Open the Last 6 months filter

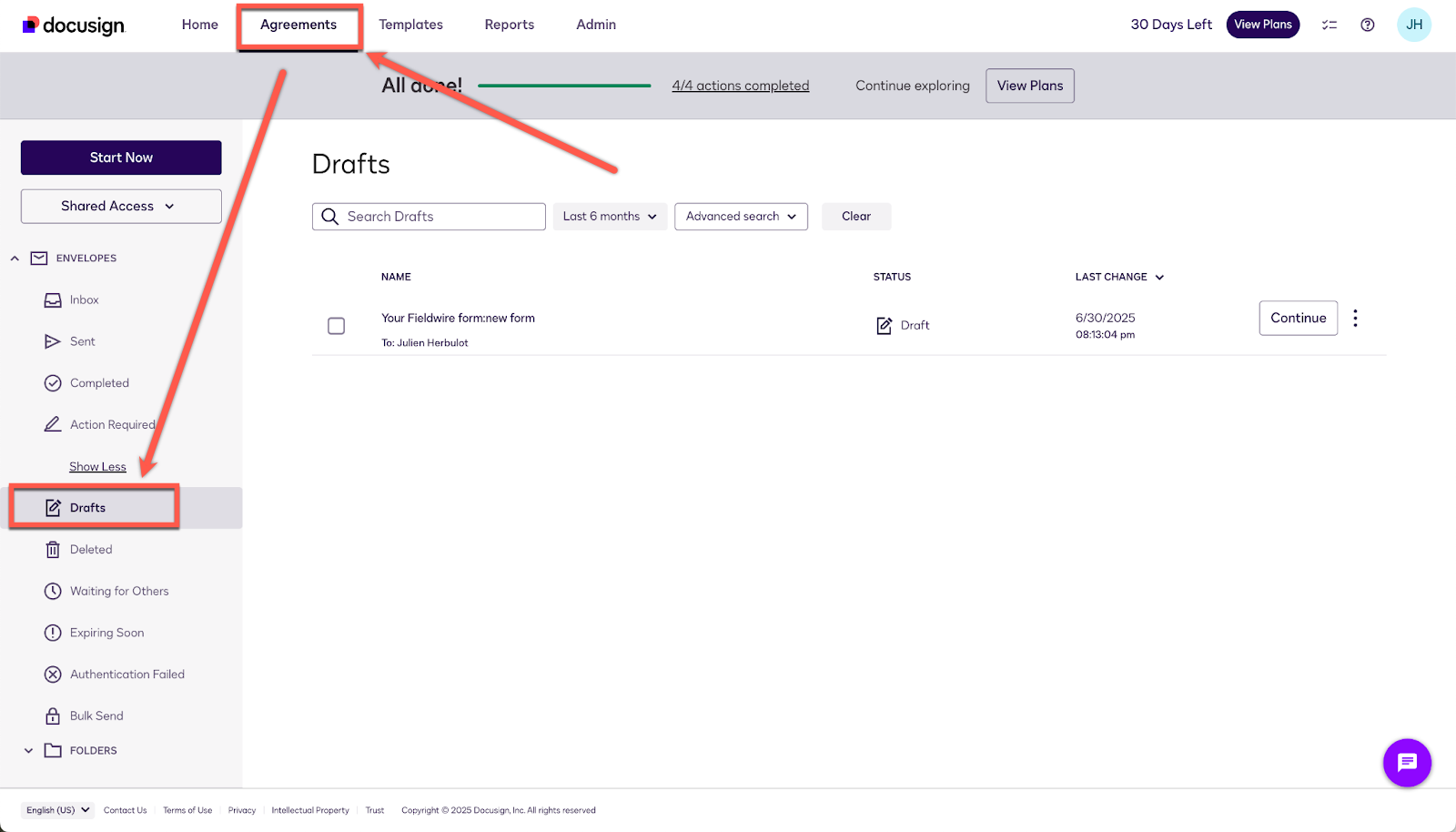pos(610,217)
